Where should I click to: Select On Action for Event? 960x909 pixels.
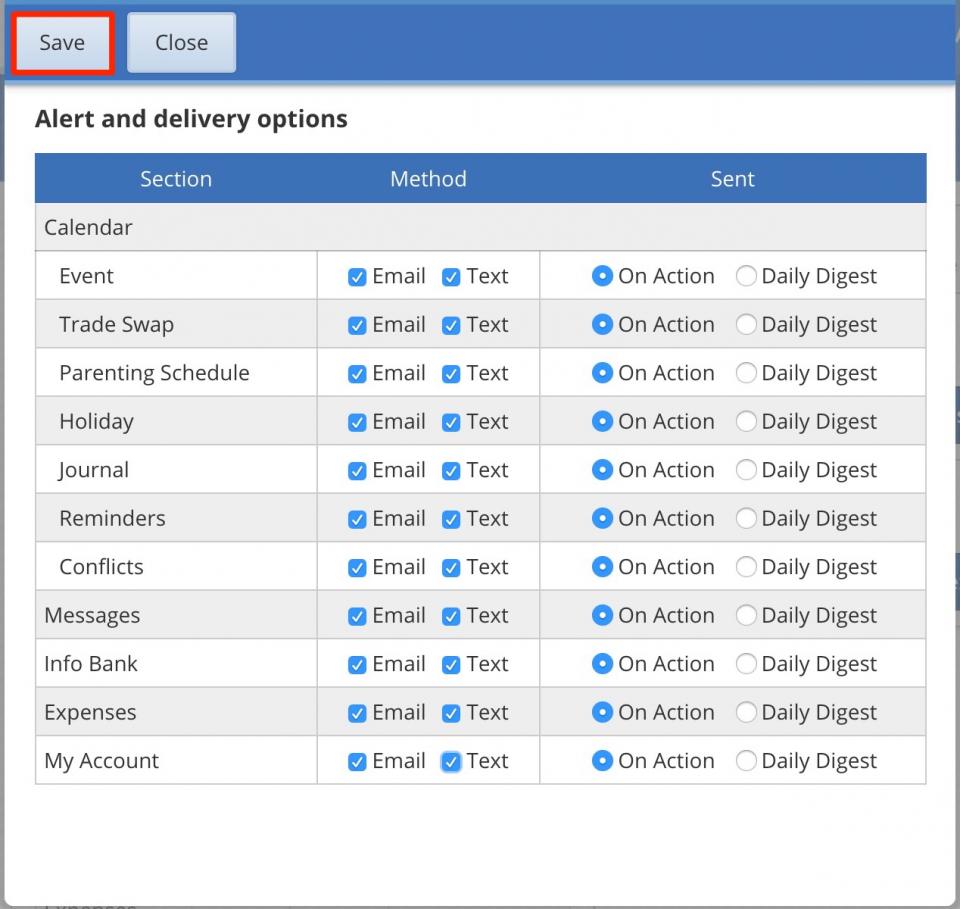[602, 276]
